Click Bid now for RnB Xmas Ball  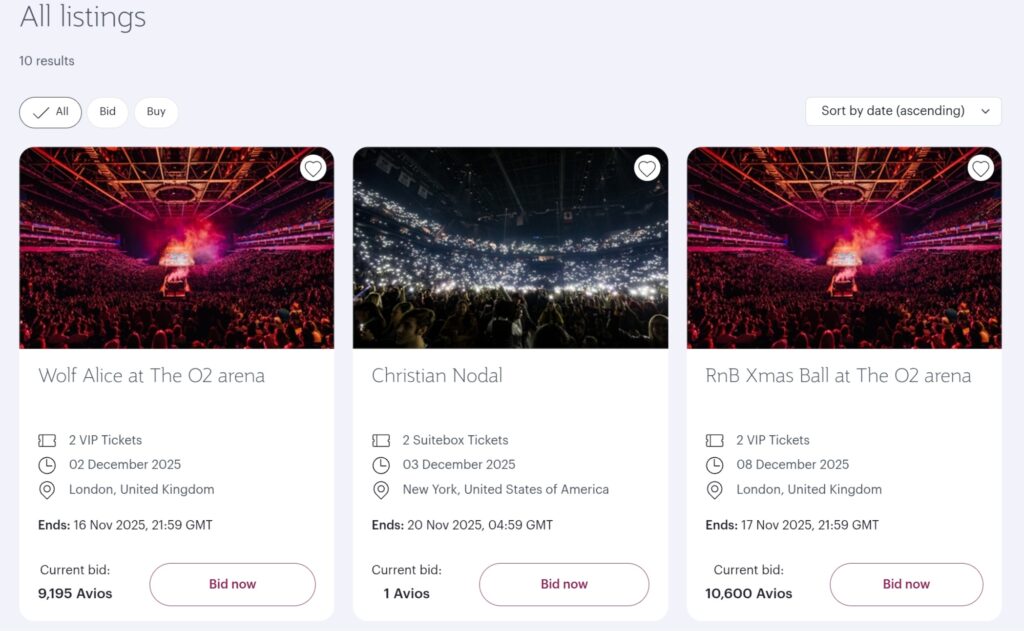click(906, 584)
